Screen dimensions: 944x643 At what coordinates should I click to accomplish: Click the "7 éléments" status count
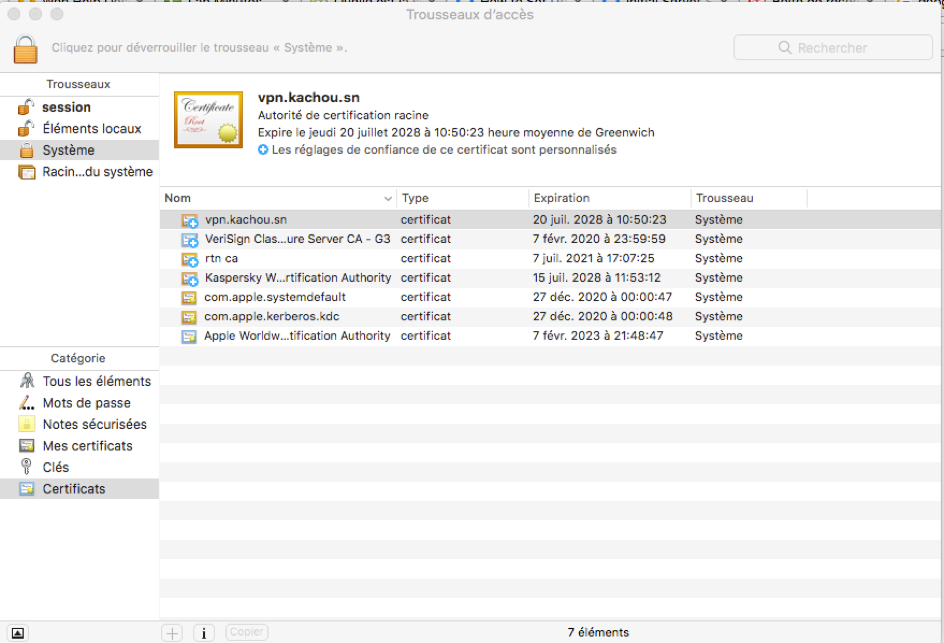pyautogui.click(x=598, y=632)
